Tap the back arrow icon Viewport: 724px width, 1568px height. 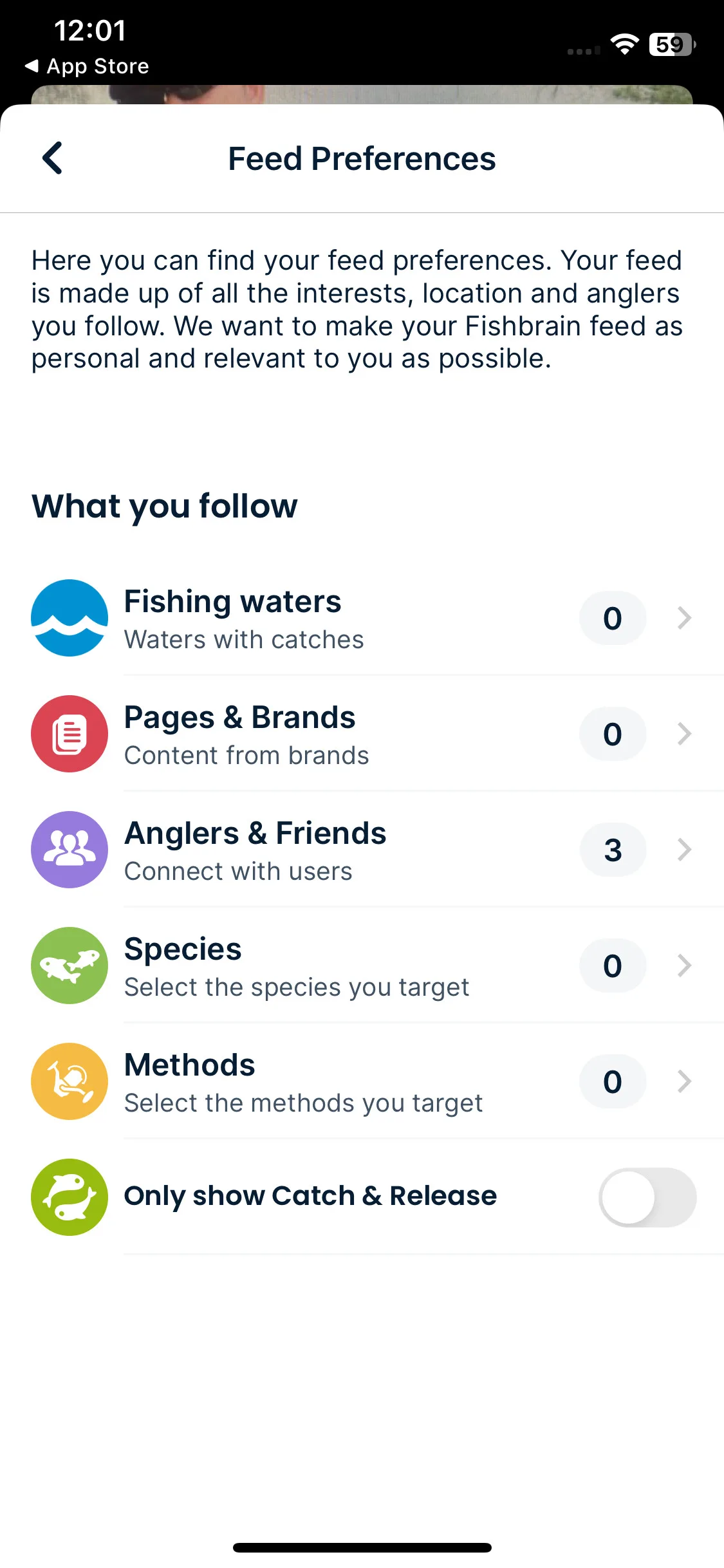tap(53, 158)
